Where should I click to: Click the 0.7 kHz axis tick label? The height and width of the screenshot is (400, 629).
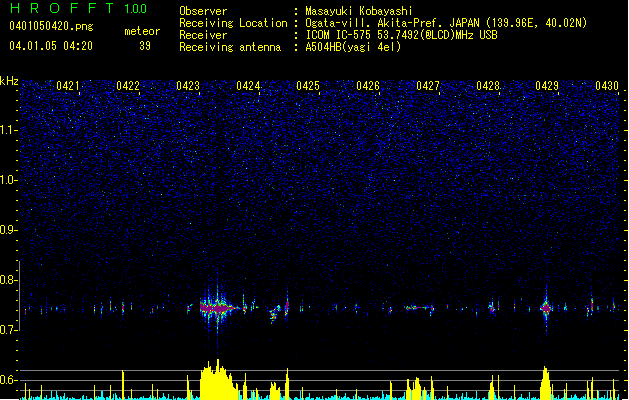[8, 330]
